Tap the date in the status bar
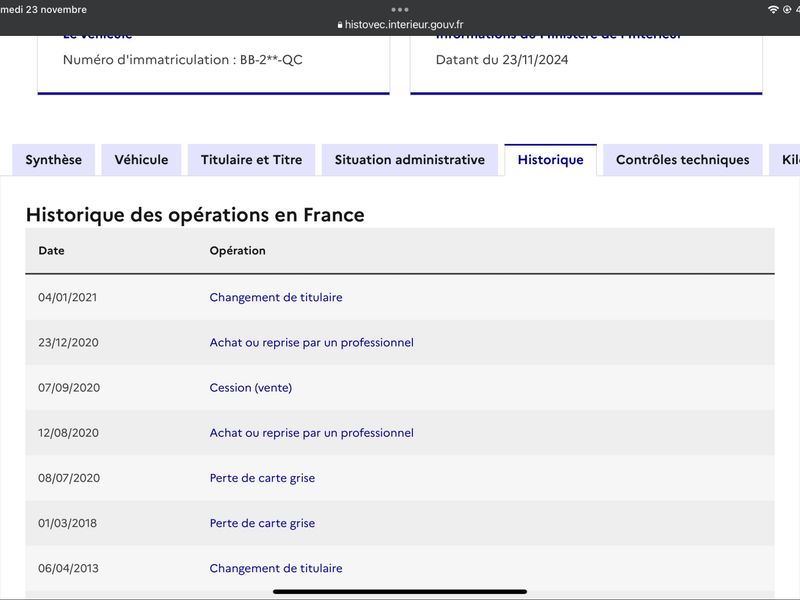800x600 pixels. click(x=43, y=9)
